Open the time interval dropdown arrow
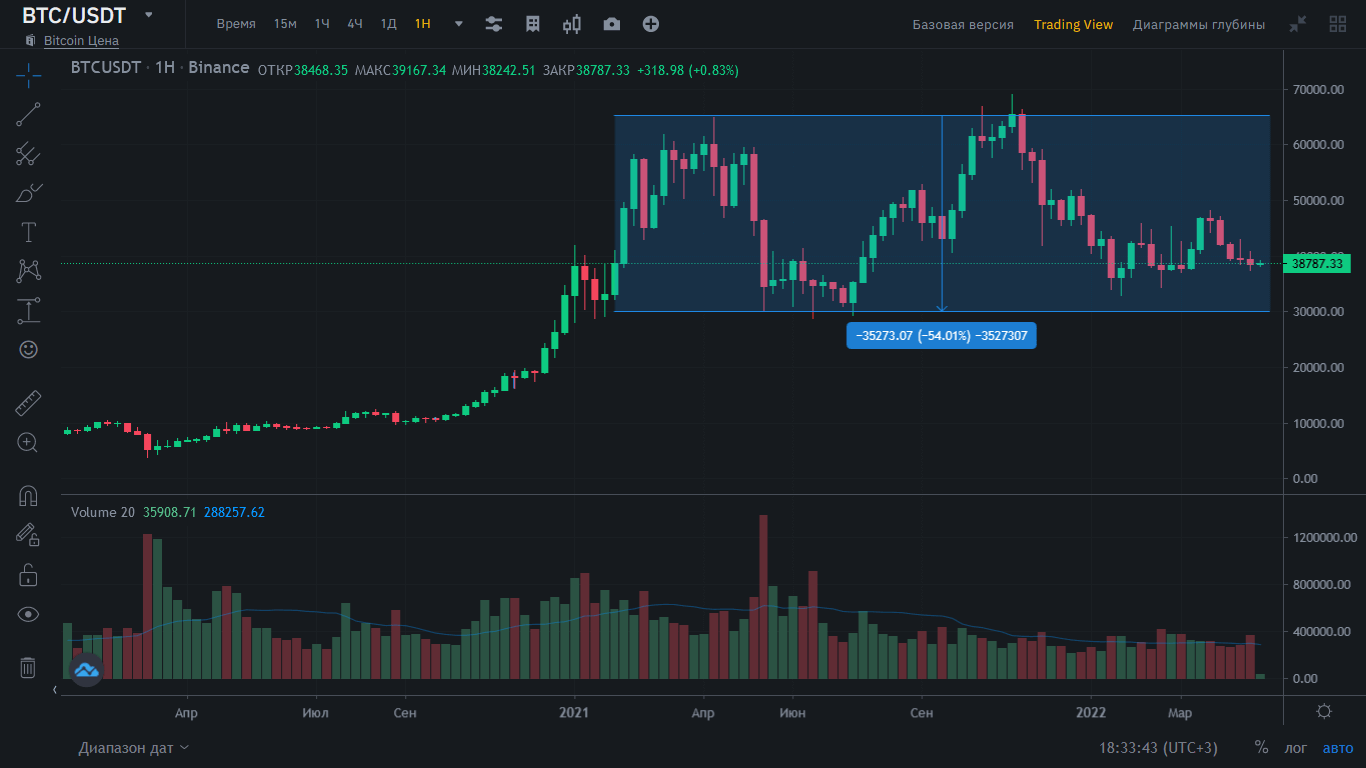 pyautogui.click(x=459, y=24)
